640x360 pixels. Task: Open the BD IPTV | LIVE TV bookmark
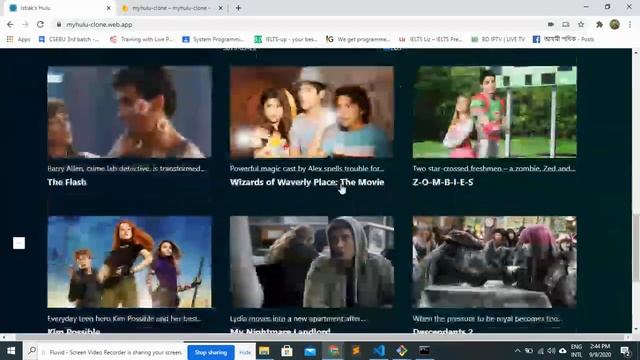(x=498, y=39)
